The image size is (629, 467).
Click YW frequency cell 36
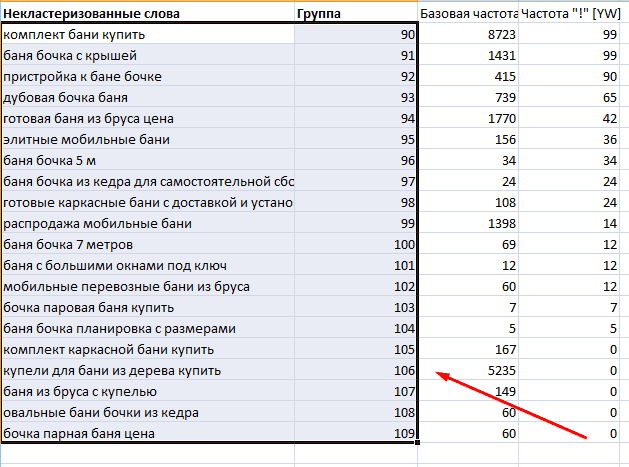pyautogui.click(x=570, y=139)
